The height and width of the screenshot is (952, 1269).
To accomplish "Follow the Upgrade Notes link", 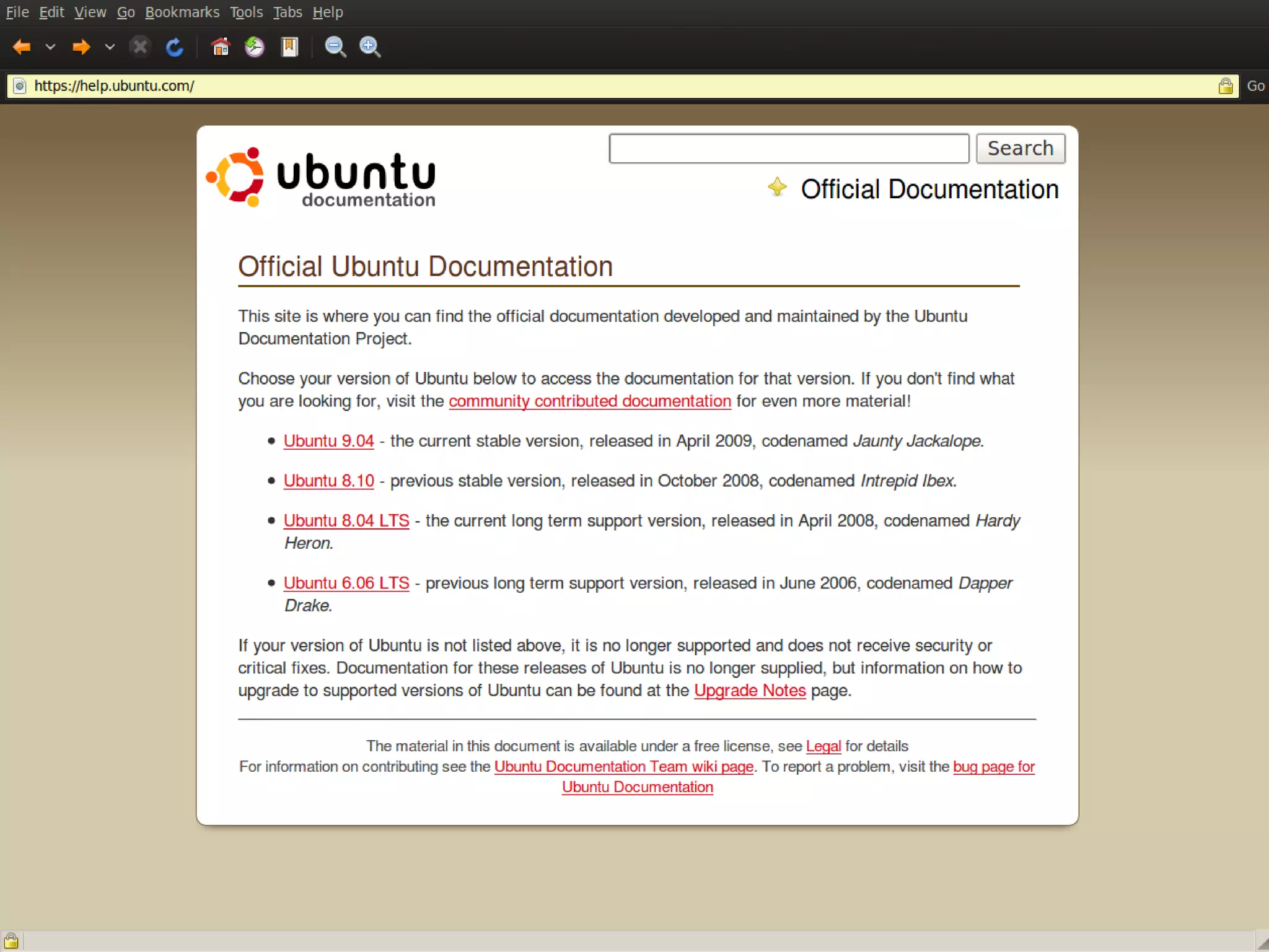I will click(x=749, y=691).
